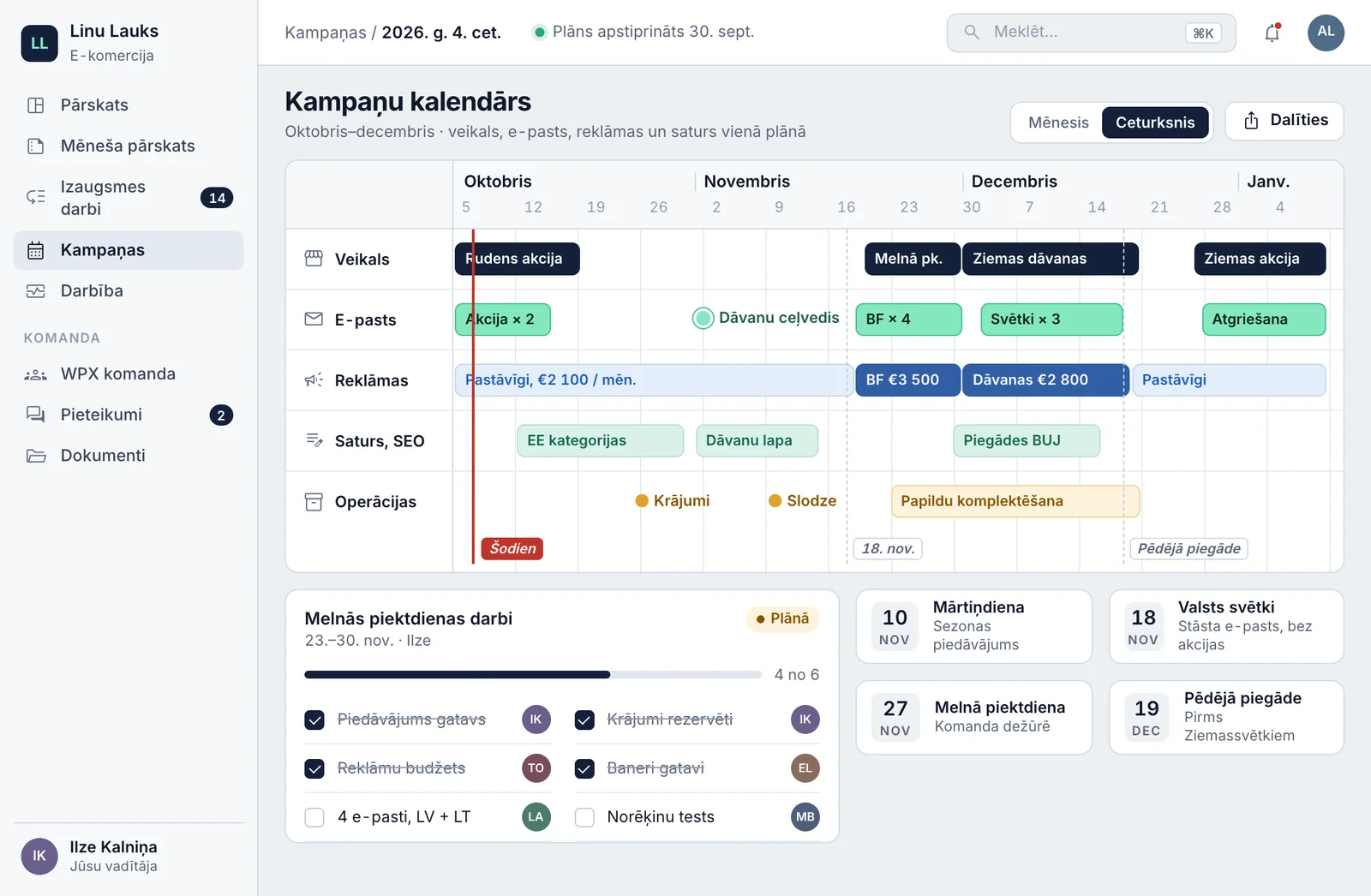Open the Mārtiņdiena 10 NOV card
The height and width of the screenshot is (896, 1371).
[973, 626]
